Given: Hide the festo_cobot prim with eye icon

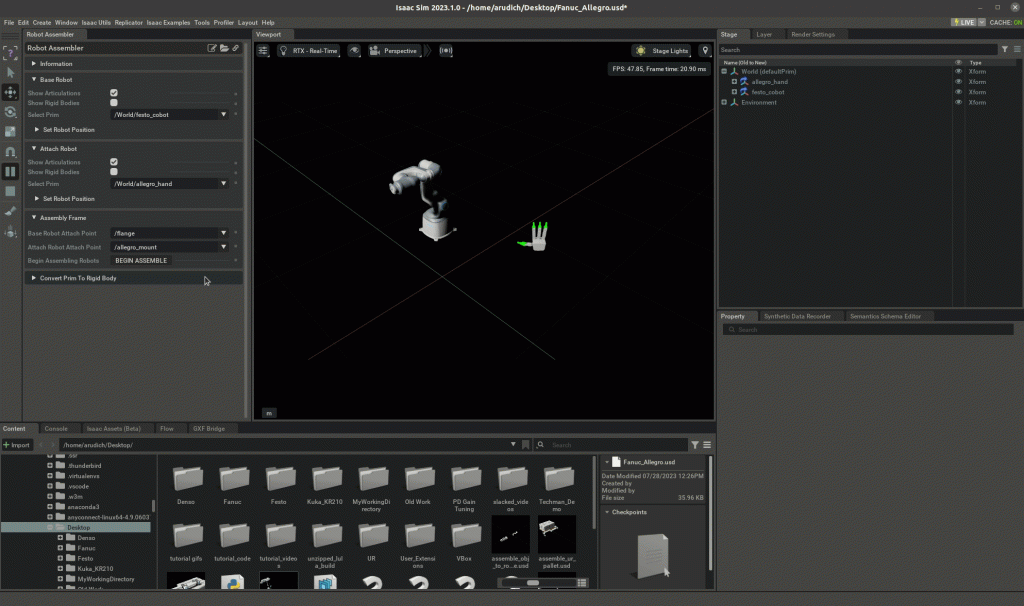Looking at the screenshot, I should click(958, 92).
